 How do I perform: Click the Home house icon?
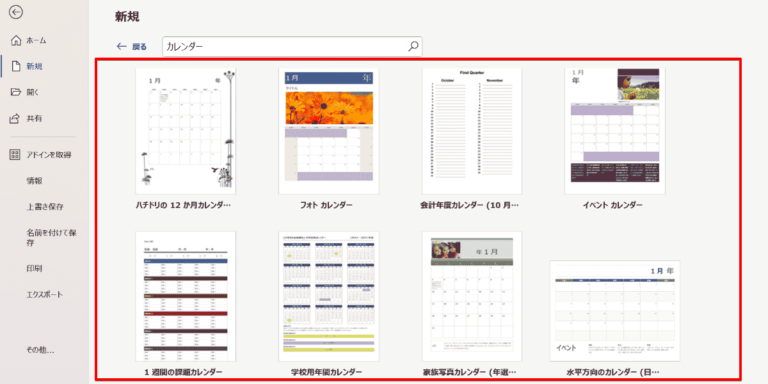pos(16,40)
